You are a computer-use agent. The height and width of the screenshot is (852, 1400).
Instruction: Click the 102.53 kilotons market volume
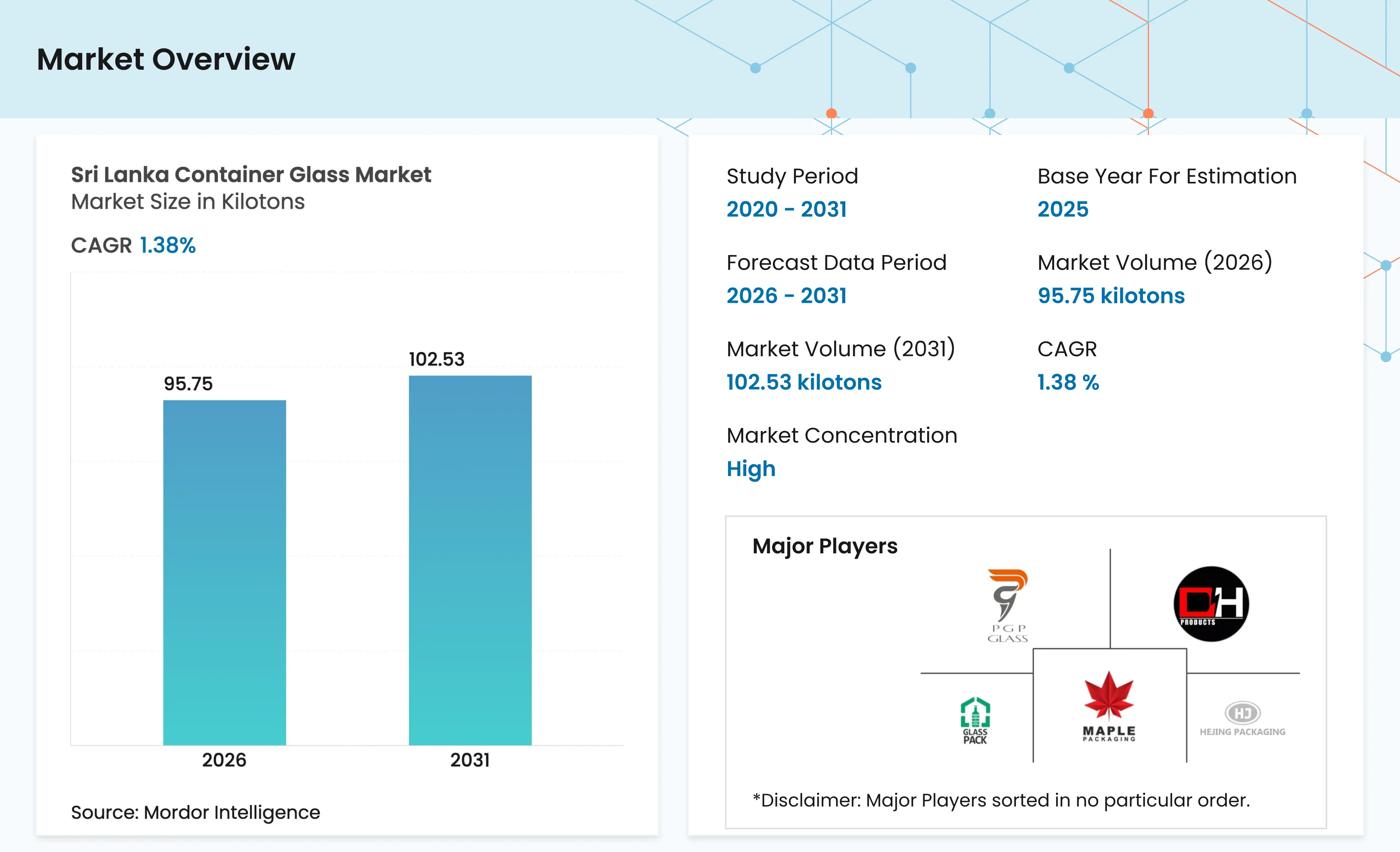point(804,382)
